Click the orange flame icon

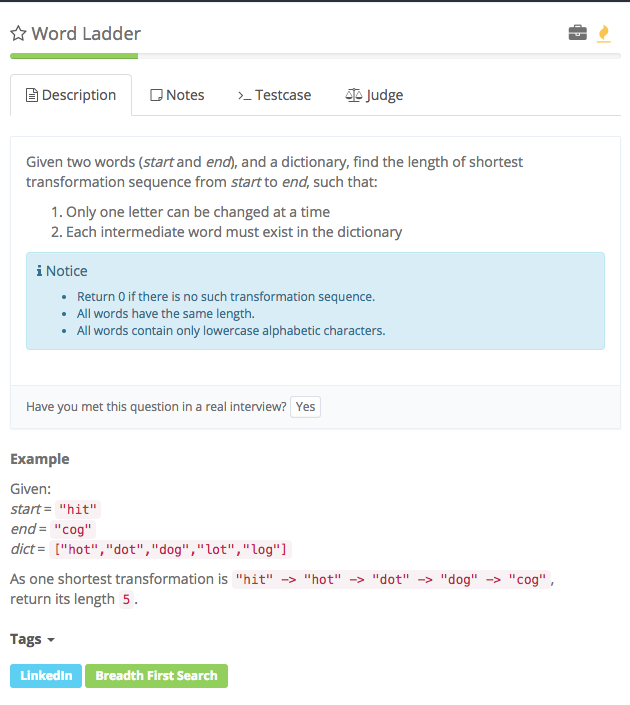click(603, 34)
